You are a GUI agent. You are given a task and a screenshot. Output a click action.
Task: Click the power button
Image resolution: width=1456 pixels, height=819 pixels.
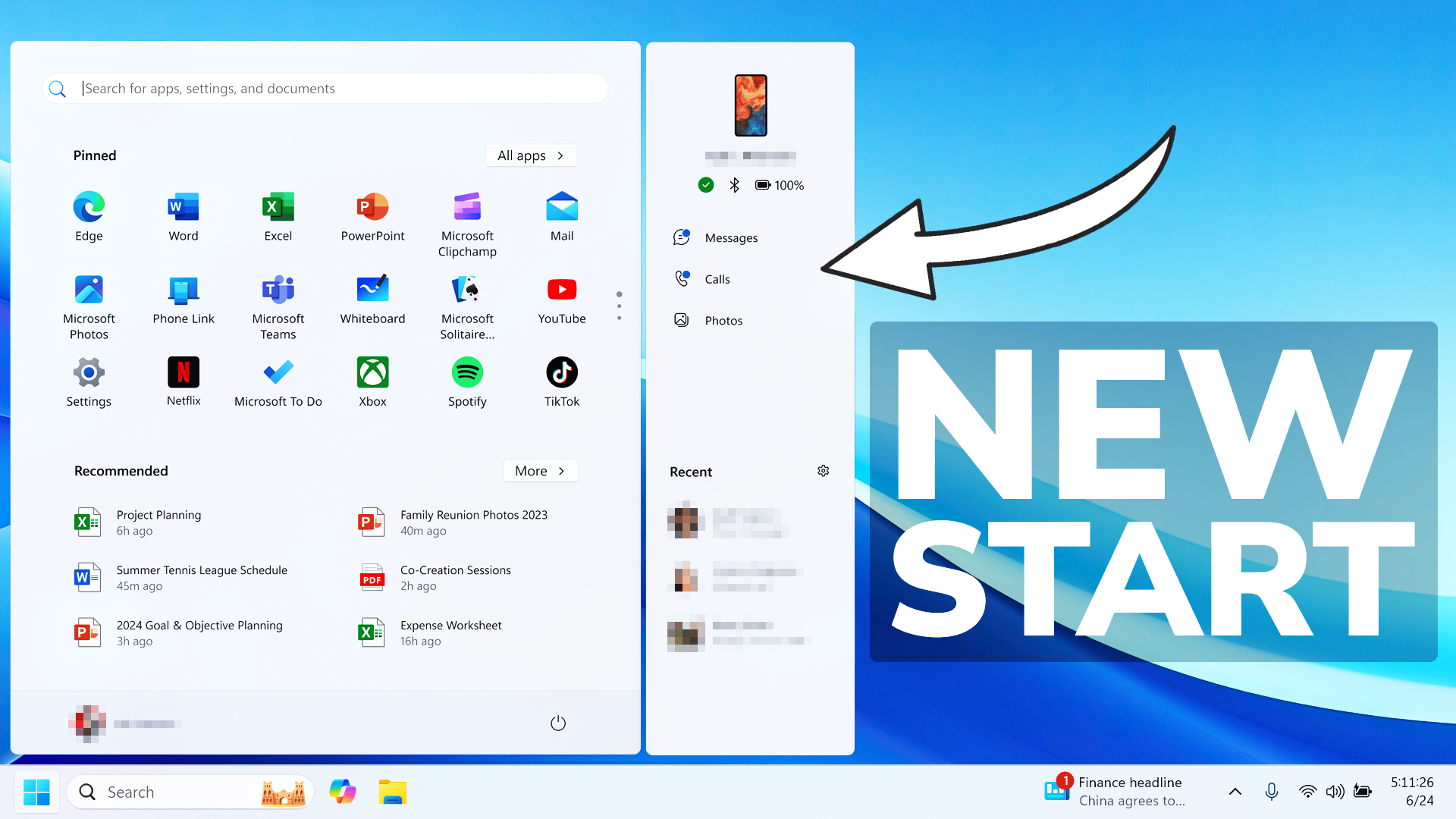558,723
